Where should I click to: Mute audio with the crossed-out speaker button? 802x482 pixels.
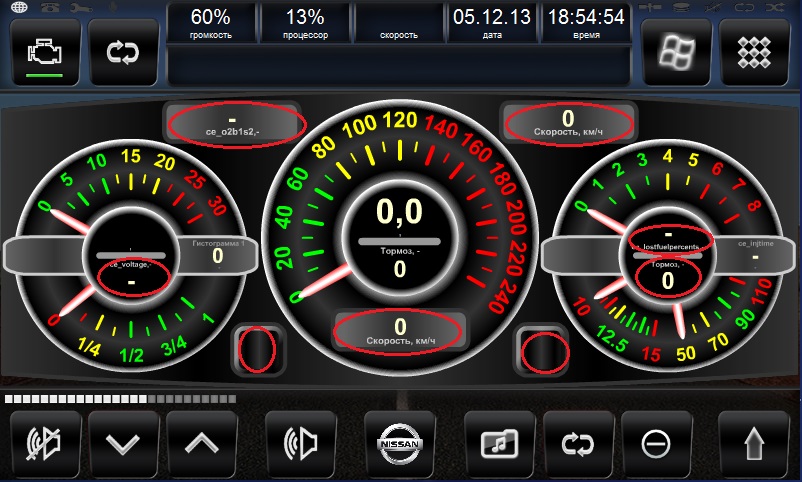[45, 444]
